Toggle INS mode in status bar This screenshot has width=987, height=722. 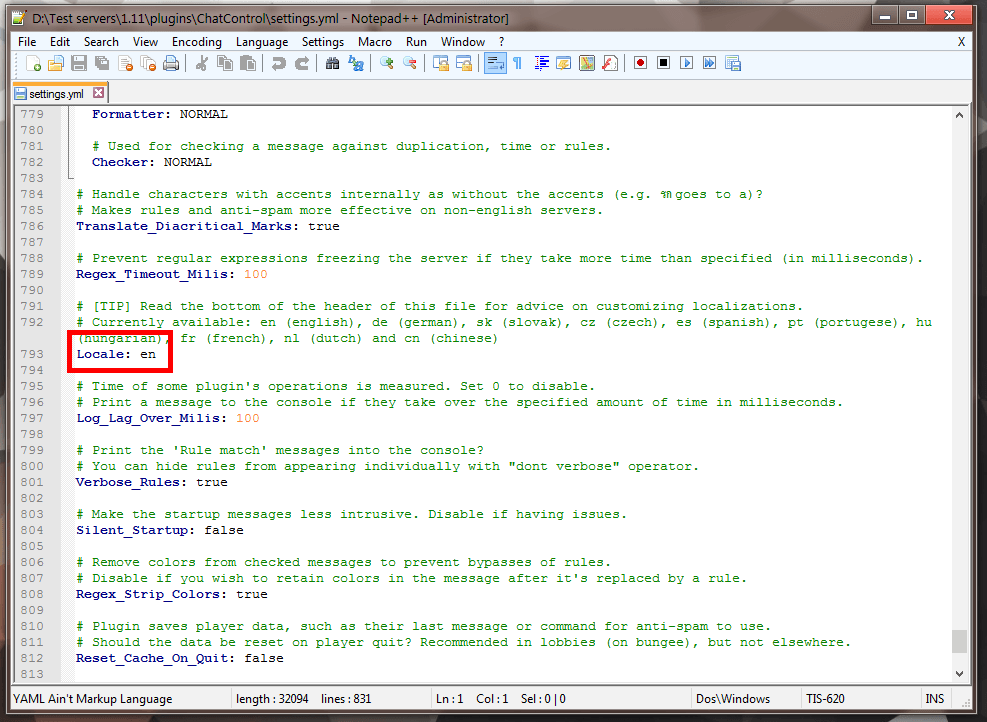[x=934, y=699]
